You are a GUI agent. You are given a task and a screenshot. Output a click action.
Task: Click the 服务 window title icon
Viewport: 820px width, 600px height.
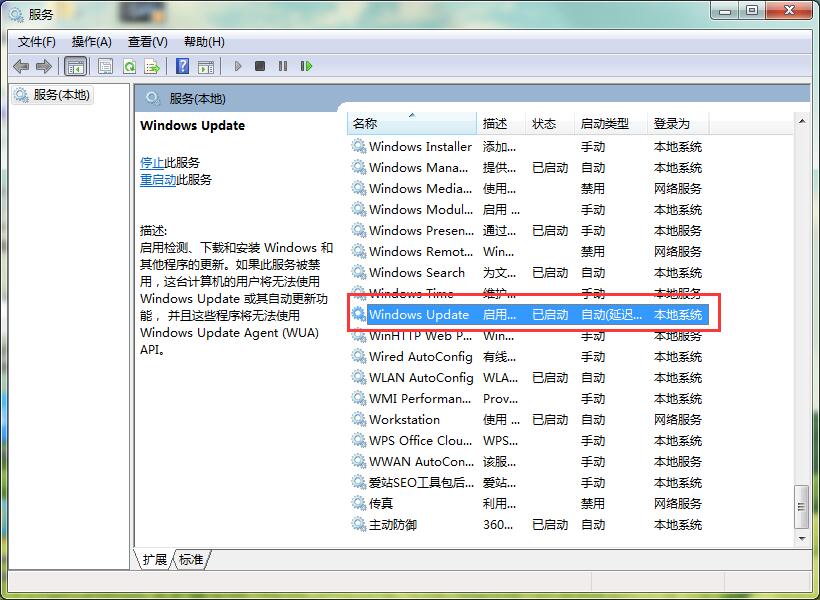click(16, 15)
